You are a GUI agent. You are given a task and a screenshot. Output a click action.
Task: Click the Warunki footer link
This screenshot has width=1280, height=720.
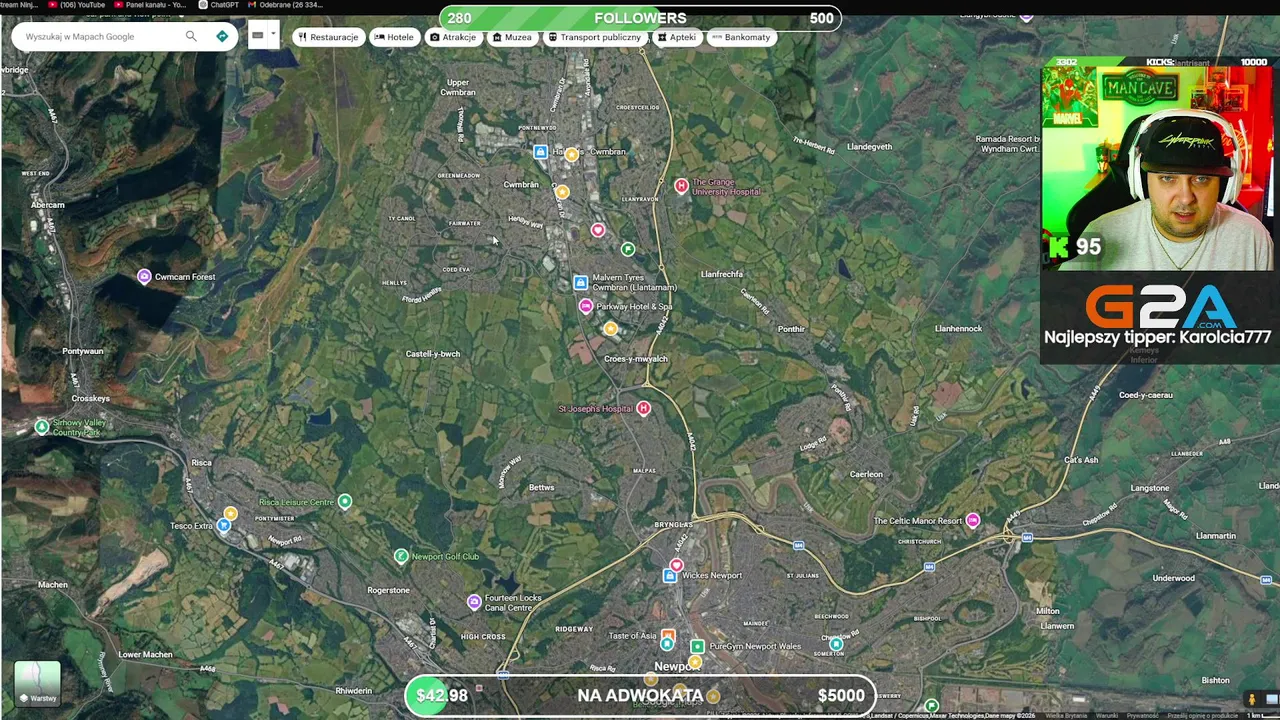coord(1107,715)
